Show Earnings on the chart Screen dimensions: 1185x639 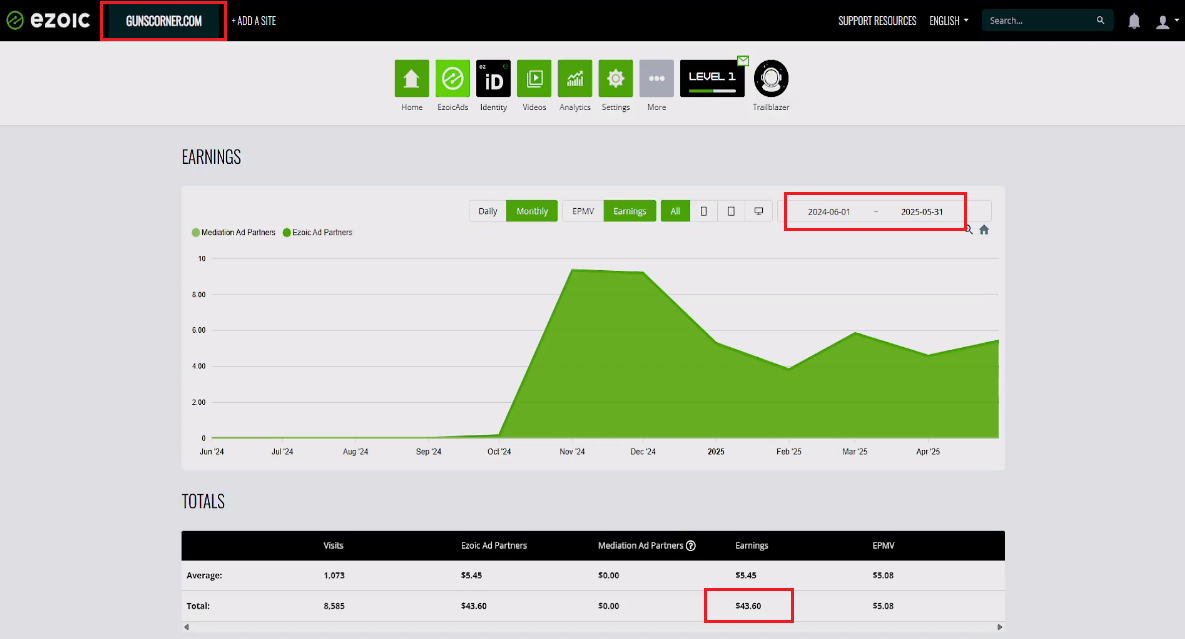(x=630, y=211)
